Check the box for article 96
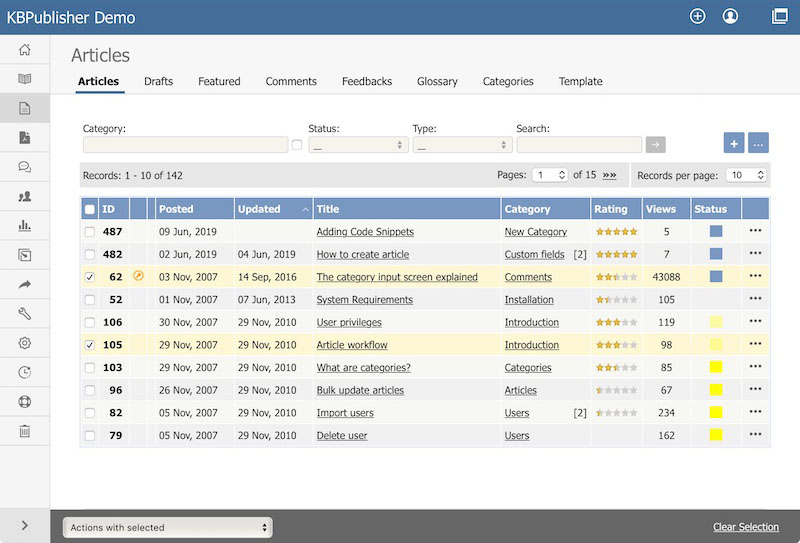The width and height of the screenshot is (800, 543). (89, 390)
